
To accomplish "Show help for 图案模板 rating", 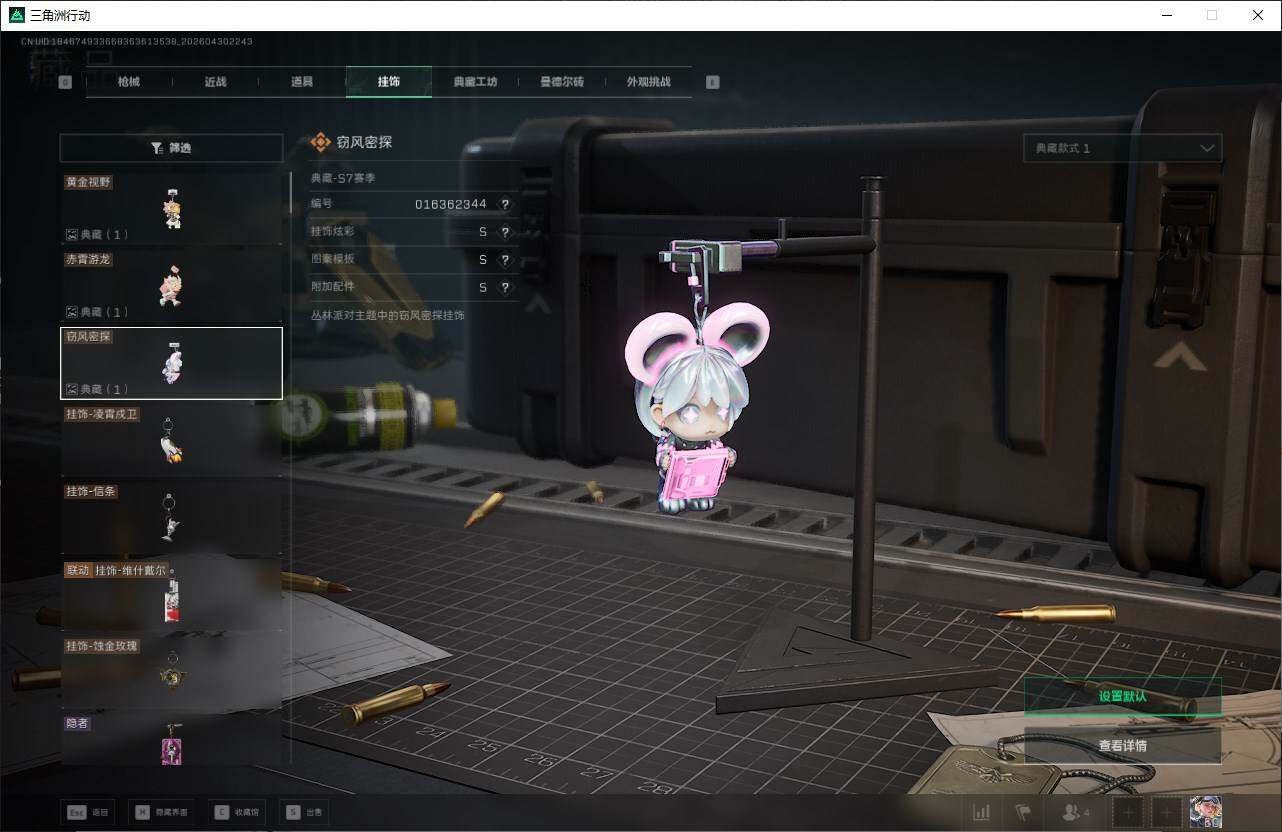I will [505, 260].
